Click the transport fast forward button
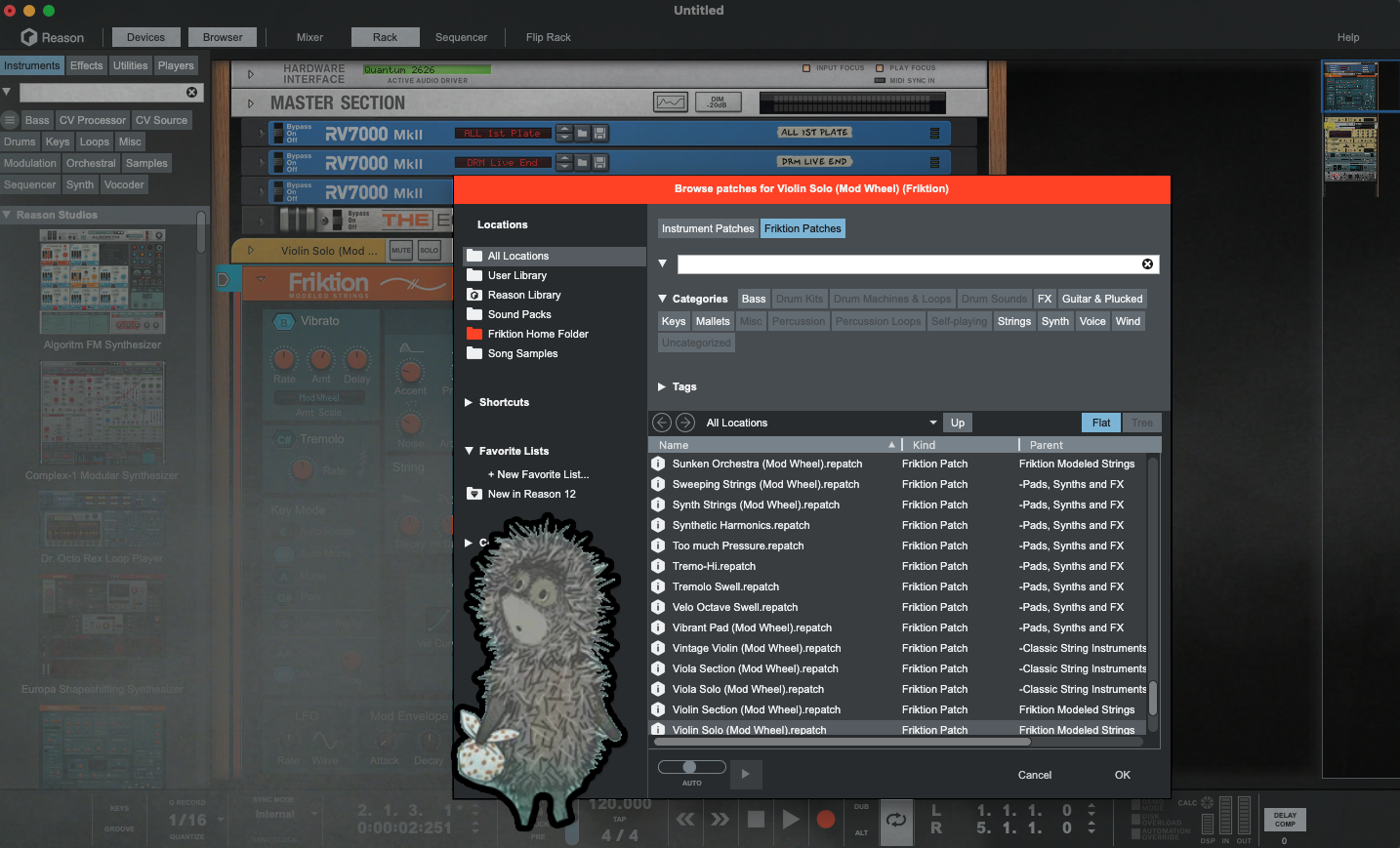 [721, 820]
